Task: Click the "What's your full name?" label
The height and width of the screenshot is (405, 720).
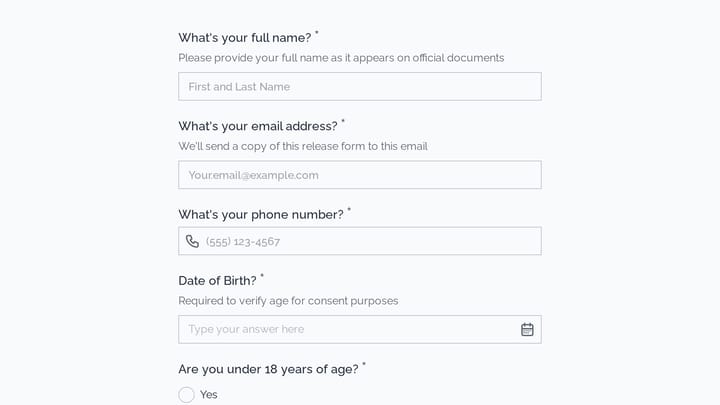Action: point(245,38)
